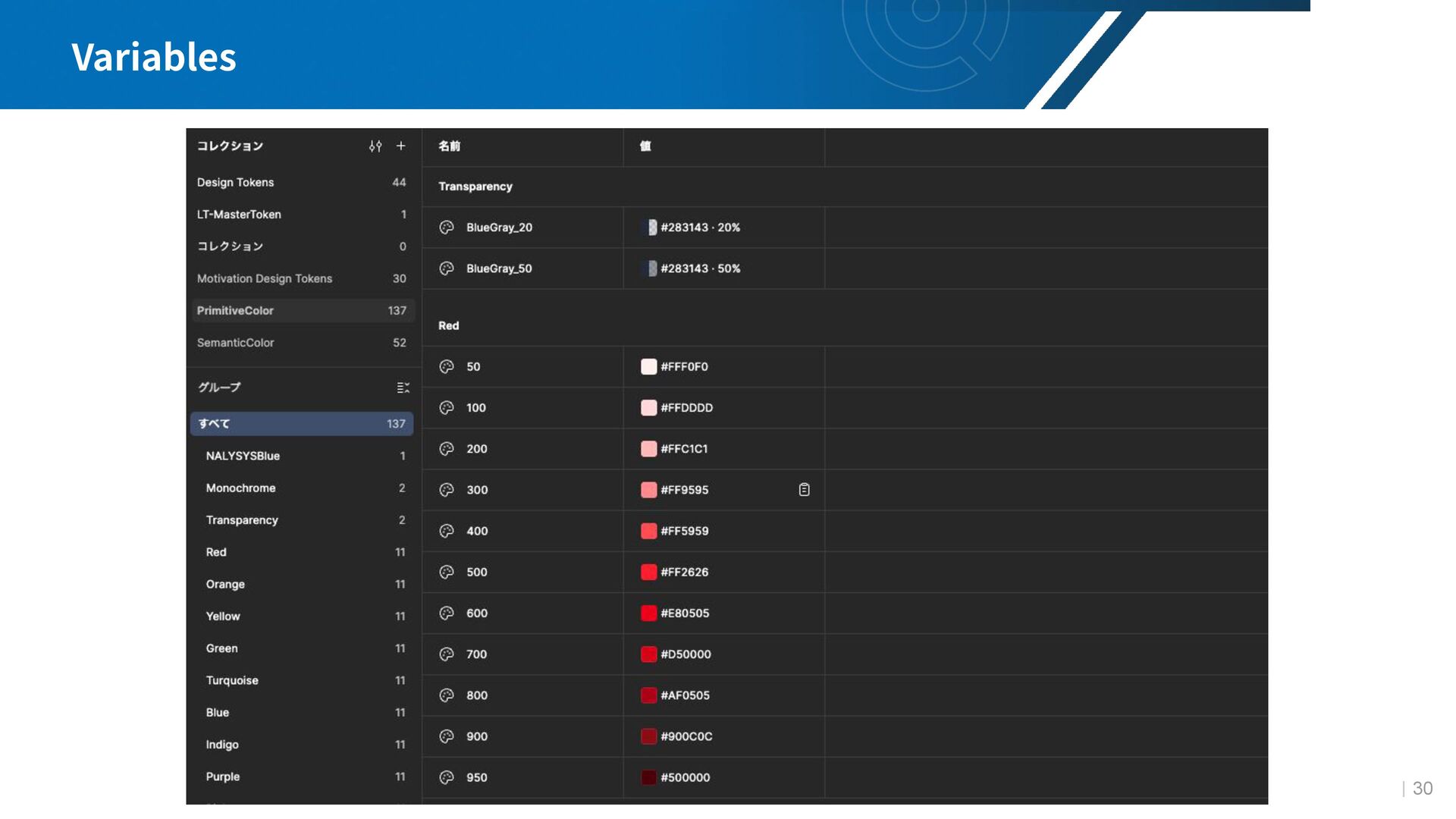Click the #FF2626 color swatch
The image size is (1456, 819).
coord(648,573)
